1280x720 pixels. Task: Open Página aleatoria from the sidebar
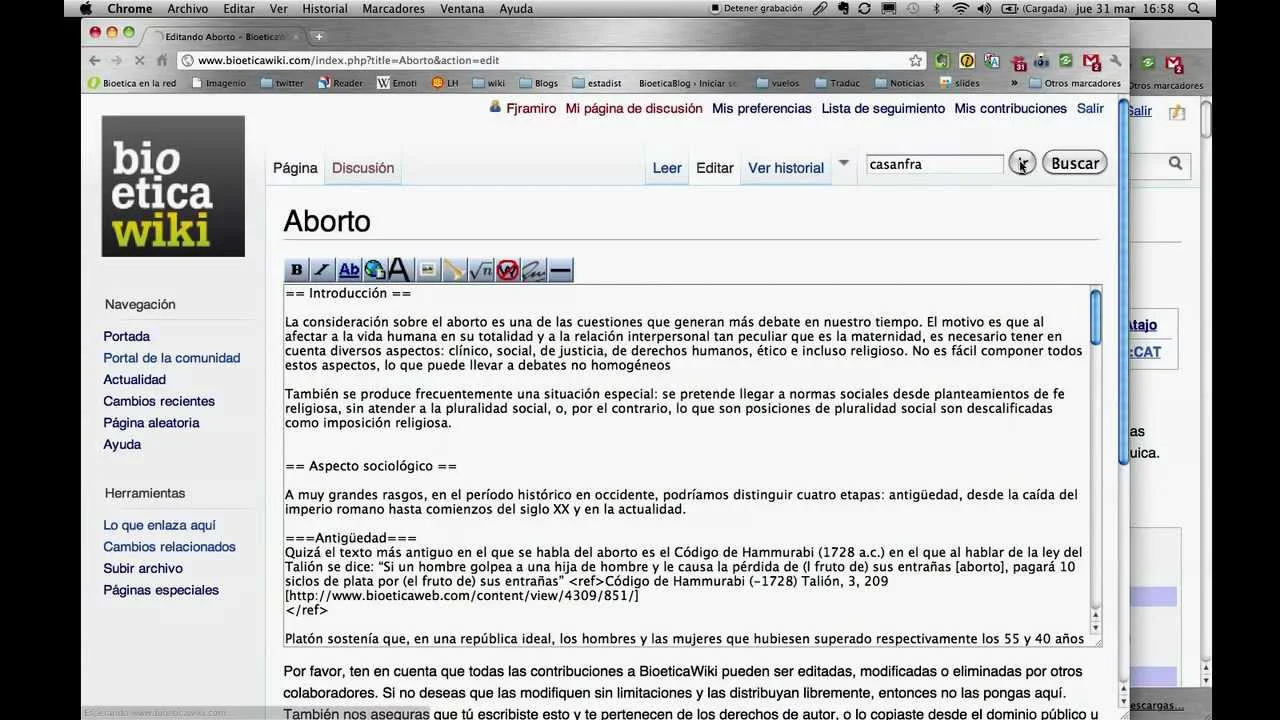pyautogui.click(x=152, y=423)
